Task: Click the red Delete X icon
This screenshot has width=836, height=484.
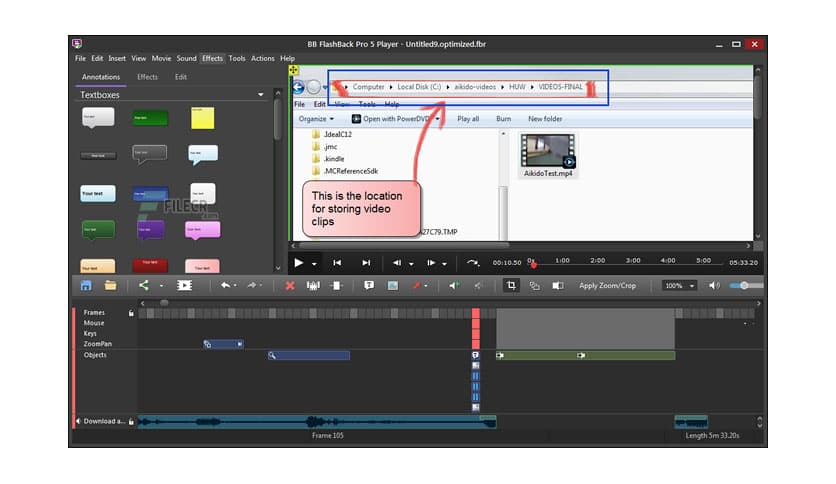Action: click(290, 286)
